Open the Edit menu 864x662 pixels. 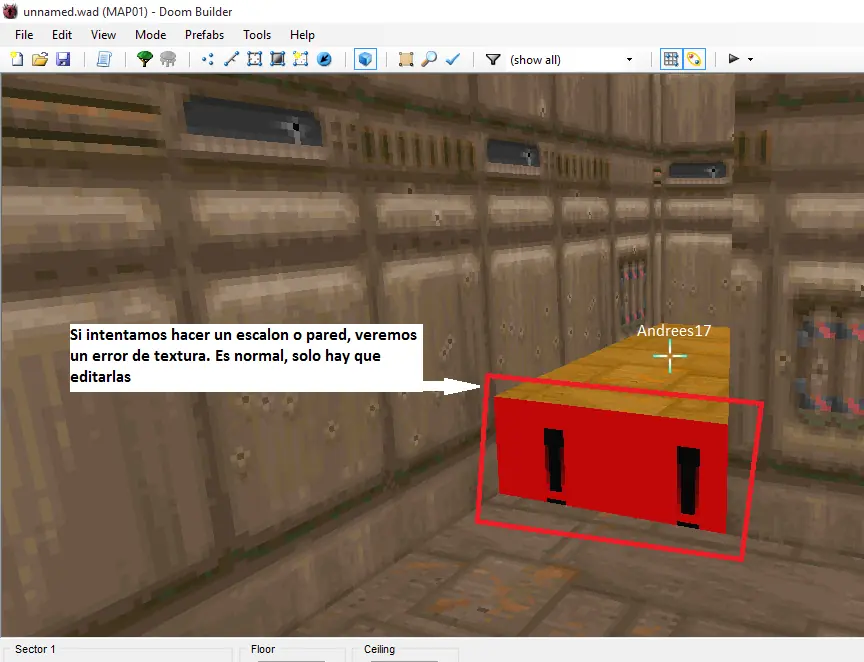(62, 35)
